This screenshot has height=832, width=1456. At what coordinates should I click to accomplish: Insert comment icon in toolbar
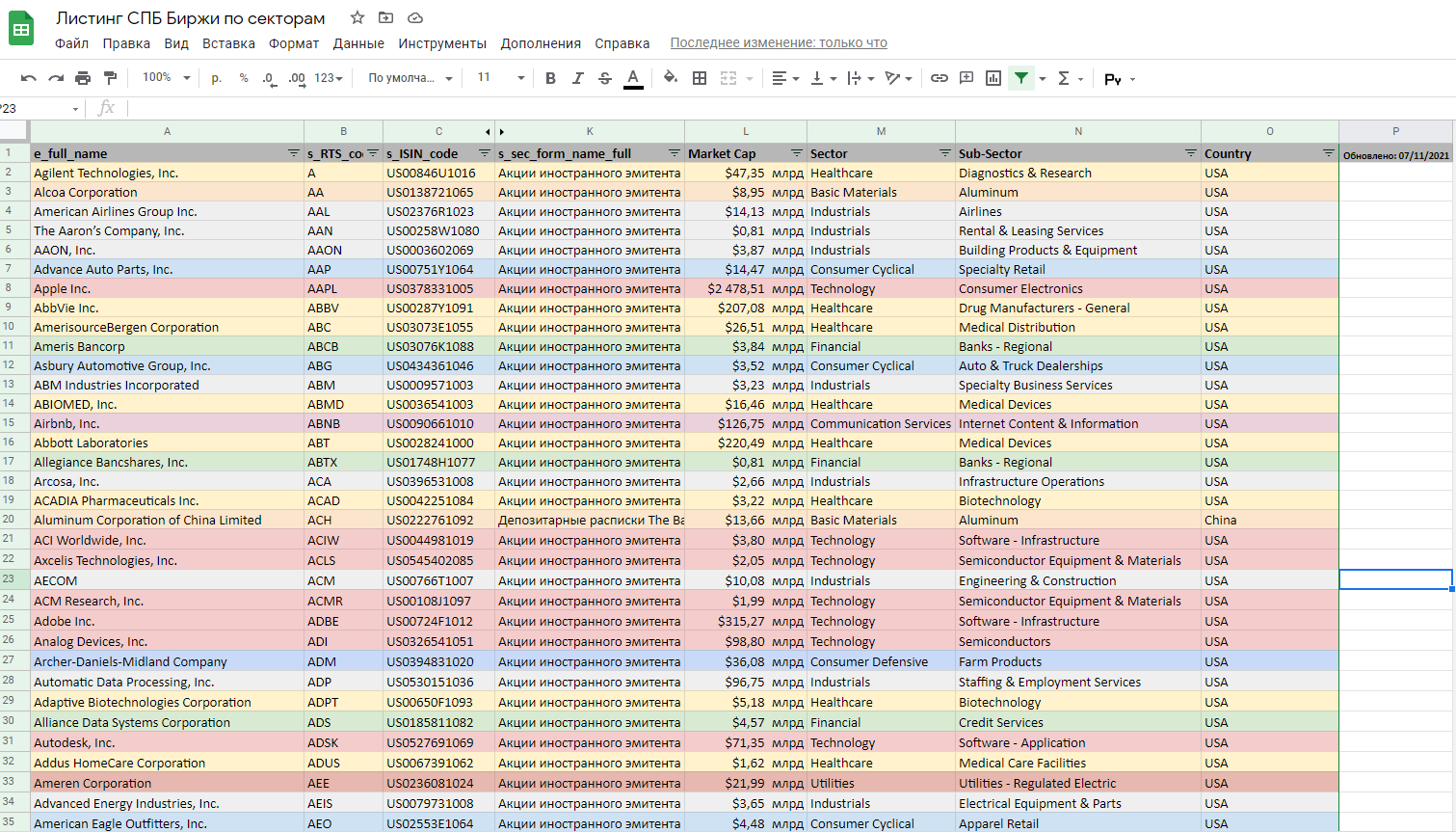[966, 78]
